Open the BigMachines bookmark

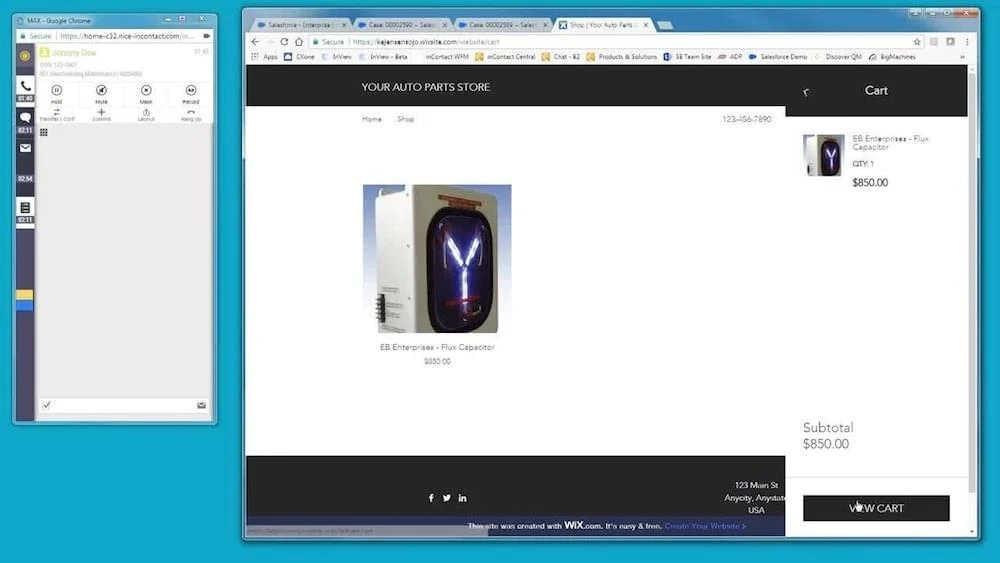coord(892,57)
